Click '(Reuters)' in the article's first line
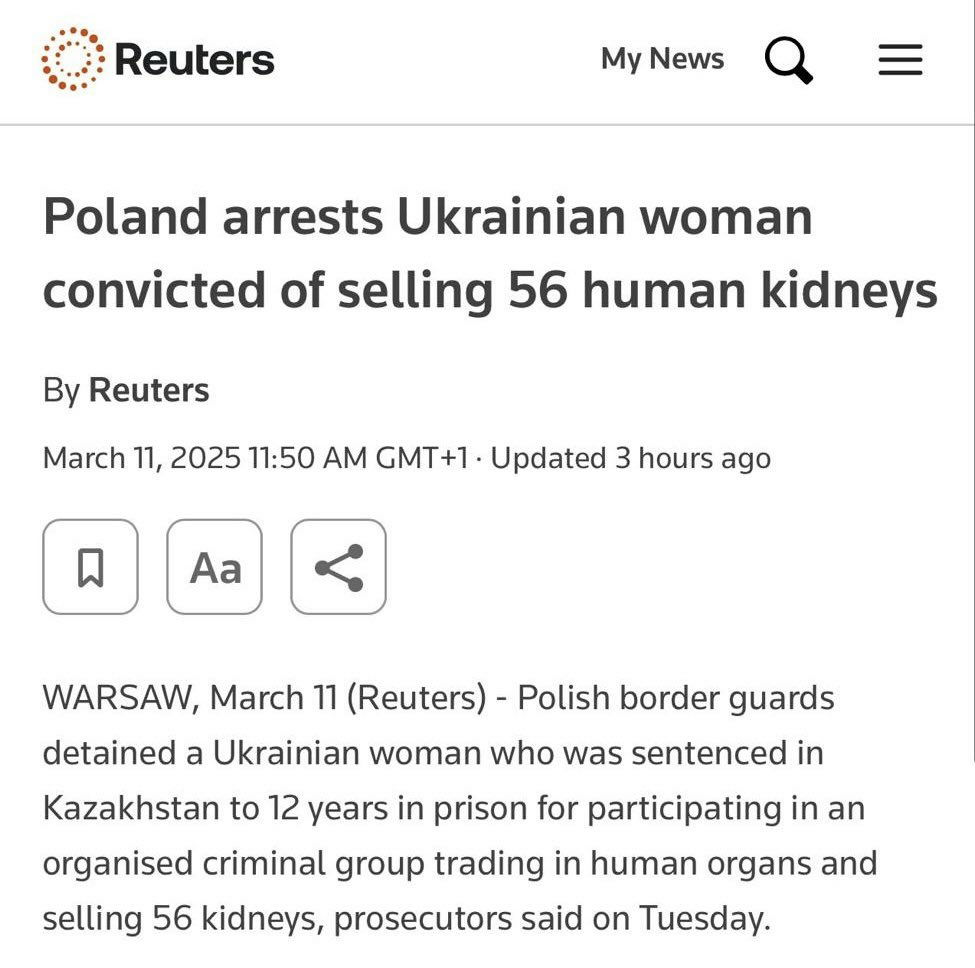 click(416, 698)
